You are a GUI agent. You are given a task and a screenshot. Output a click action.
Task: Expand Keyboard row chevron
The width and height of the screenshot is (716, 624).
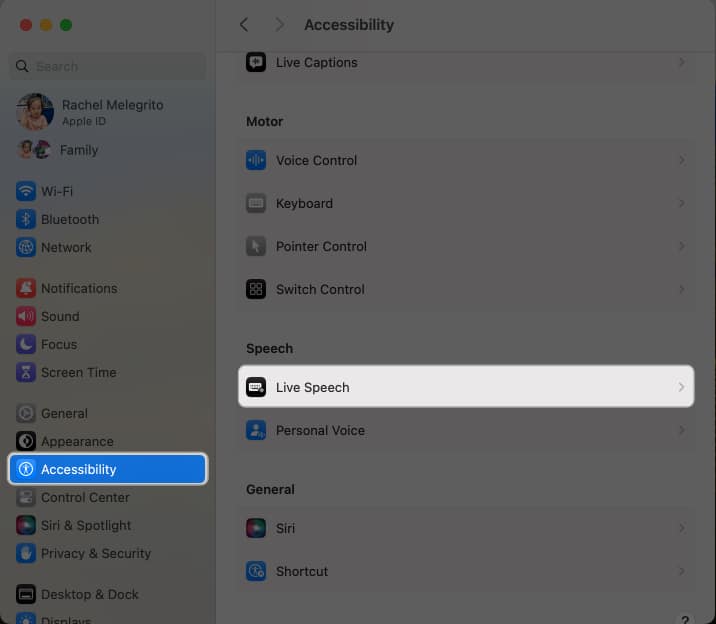point(682,203)
